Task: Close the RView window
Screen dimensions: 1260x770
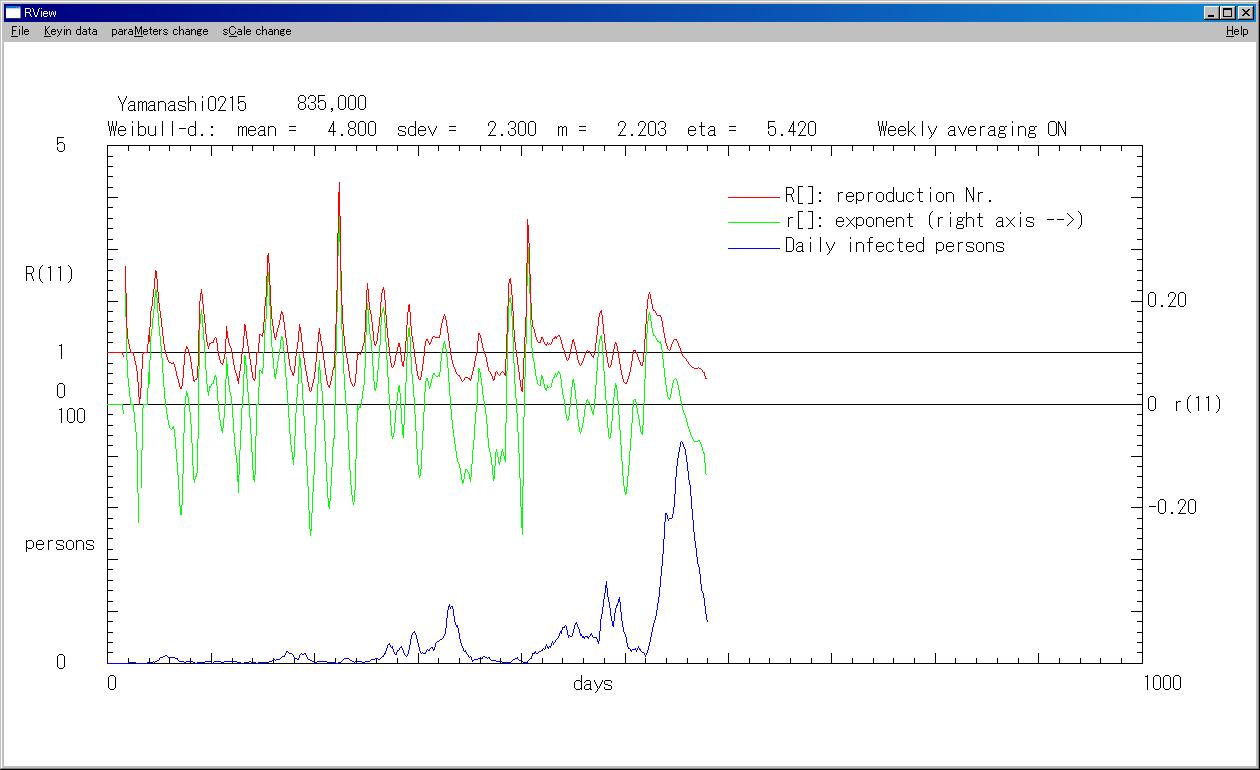Action: pyautogui.click(x=1245, y=13)
